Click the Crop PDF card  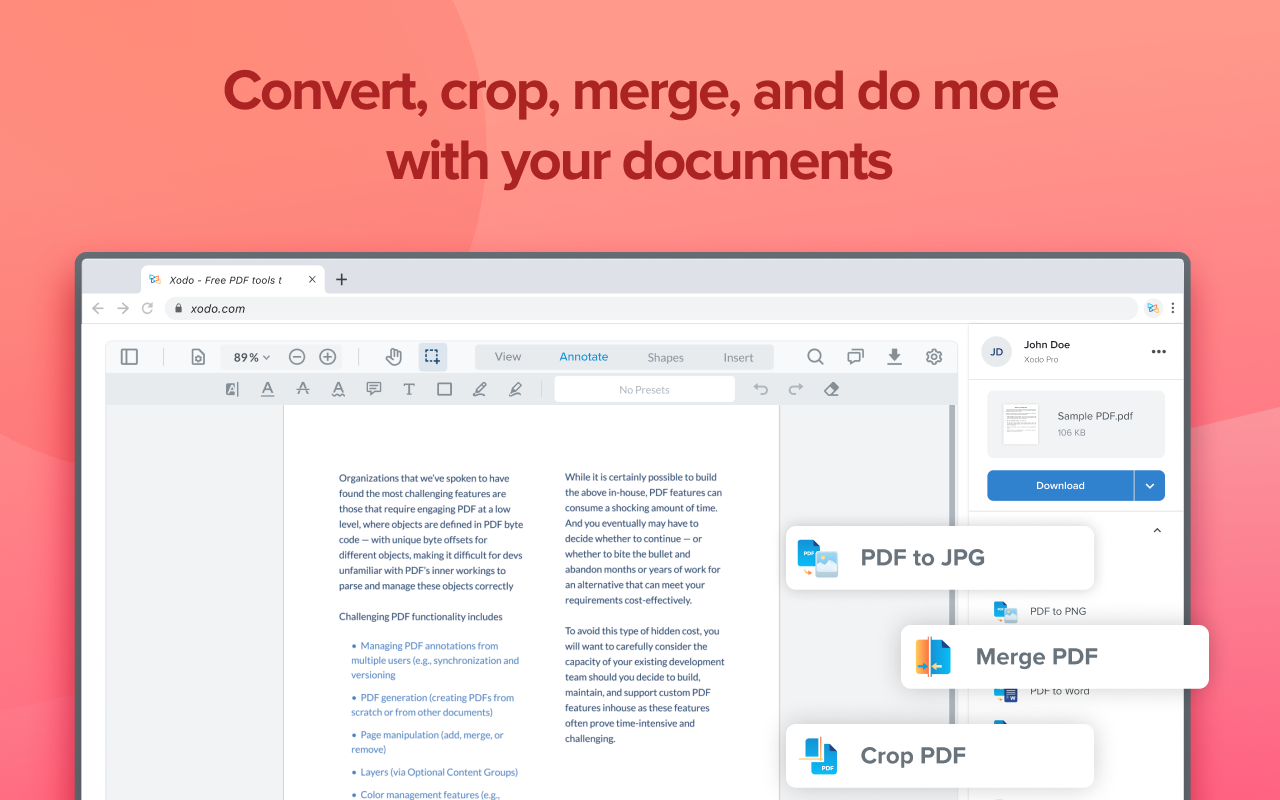pos(940,756)
